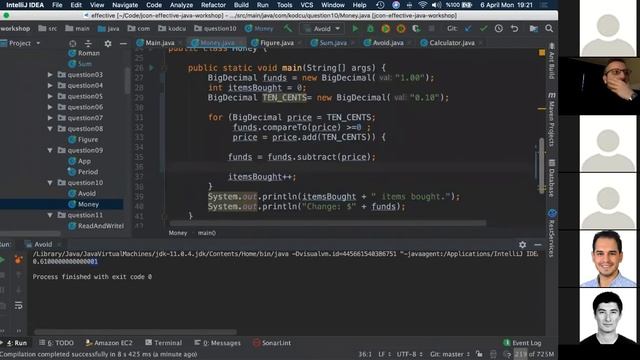This screenshot has width=640, height=360.
Task: Open the Database side panel
Action: 551,178
